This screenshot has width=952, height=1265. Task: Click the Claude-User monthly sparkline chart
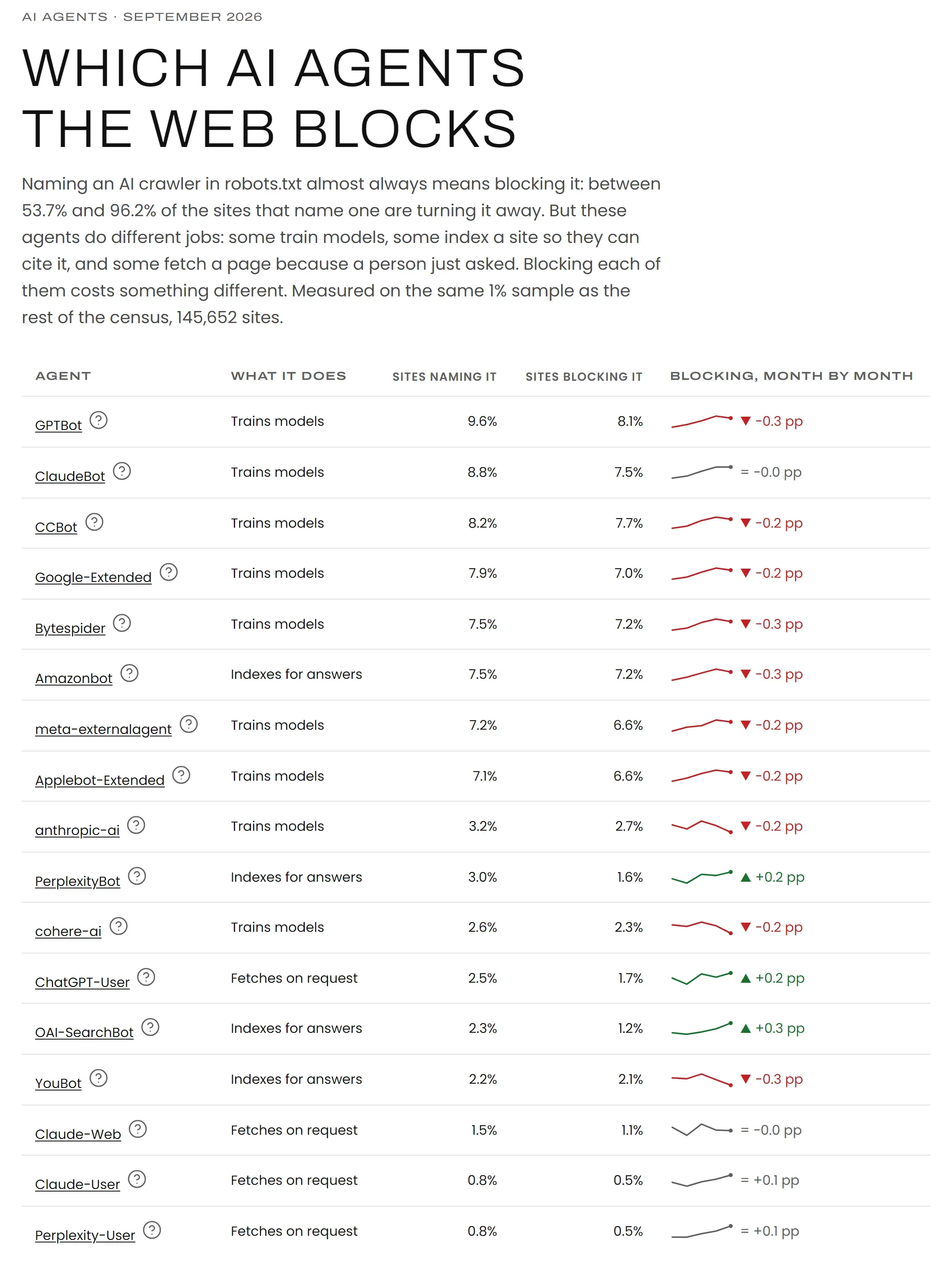[x=702, y=1180]
